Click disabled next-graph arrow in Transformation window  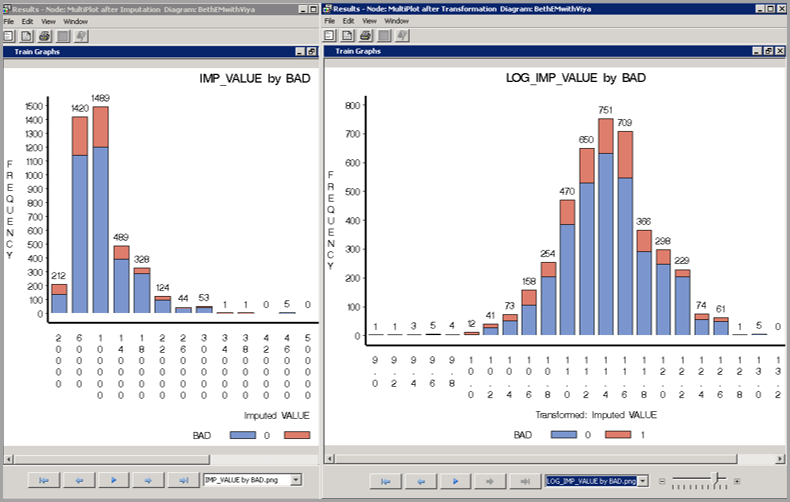pos(490,481)
